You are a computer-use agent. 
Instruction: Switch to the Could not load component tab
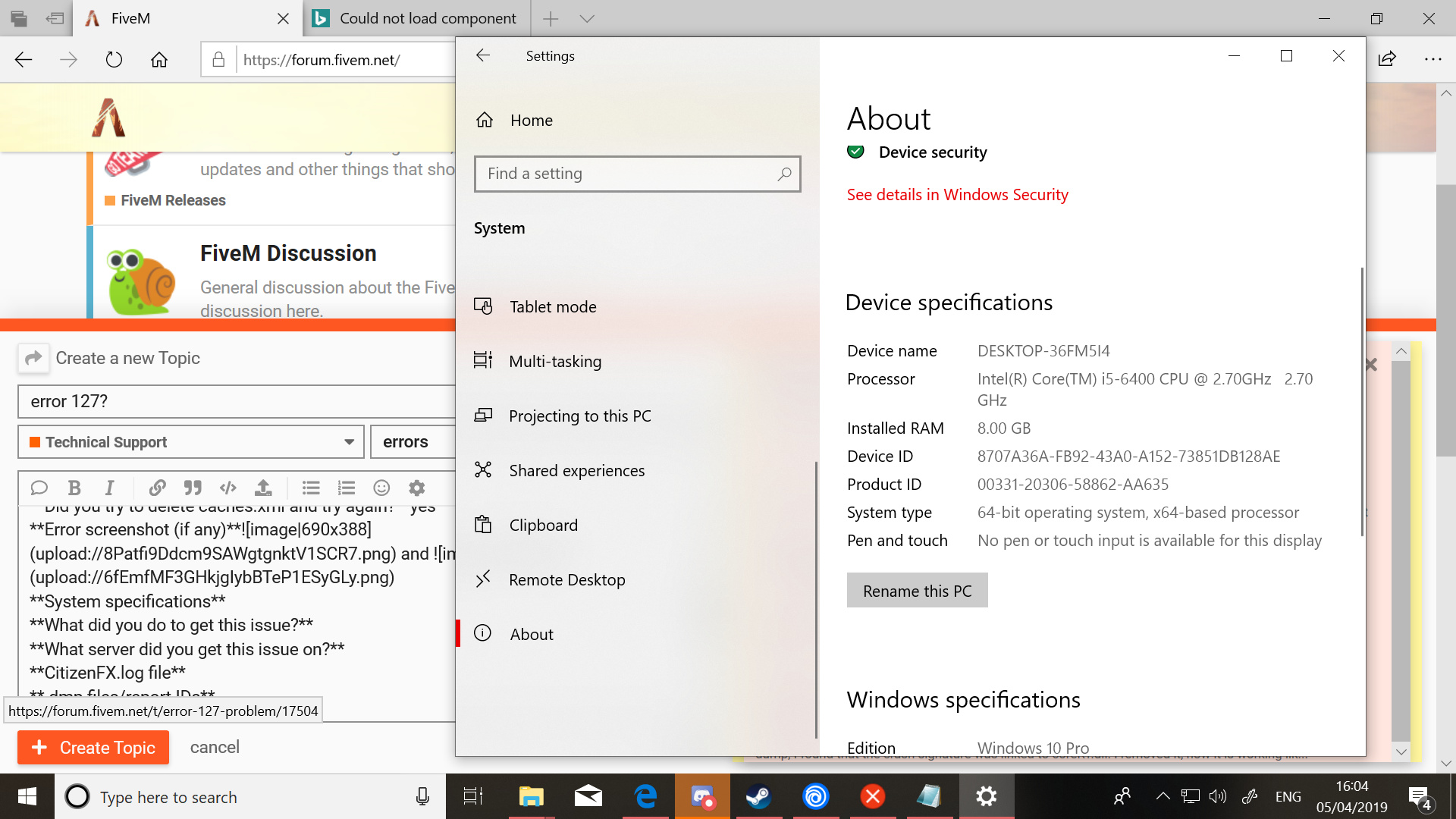click(417, 18)
